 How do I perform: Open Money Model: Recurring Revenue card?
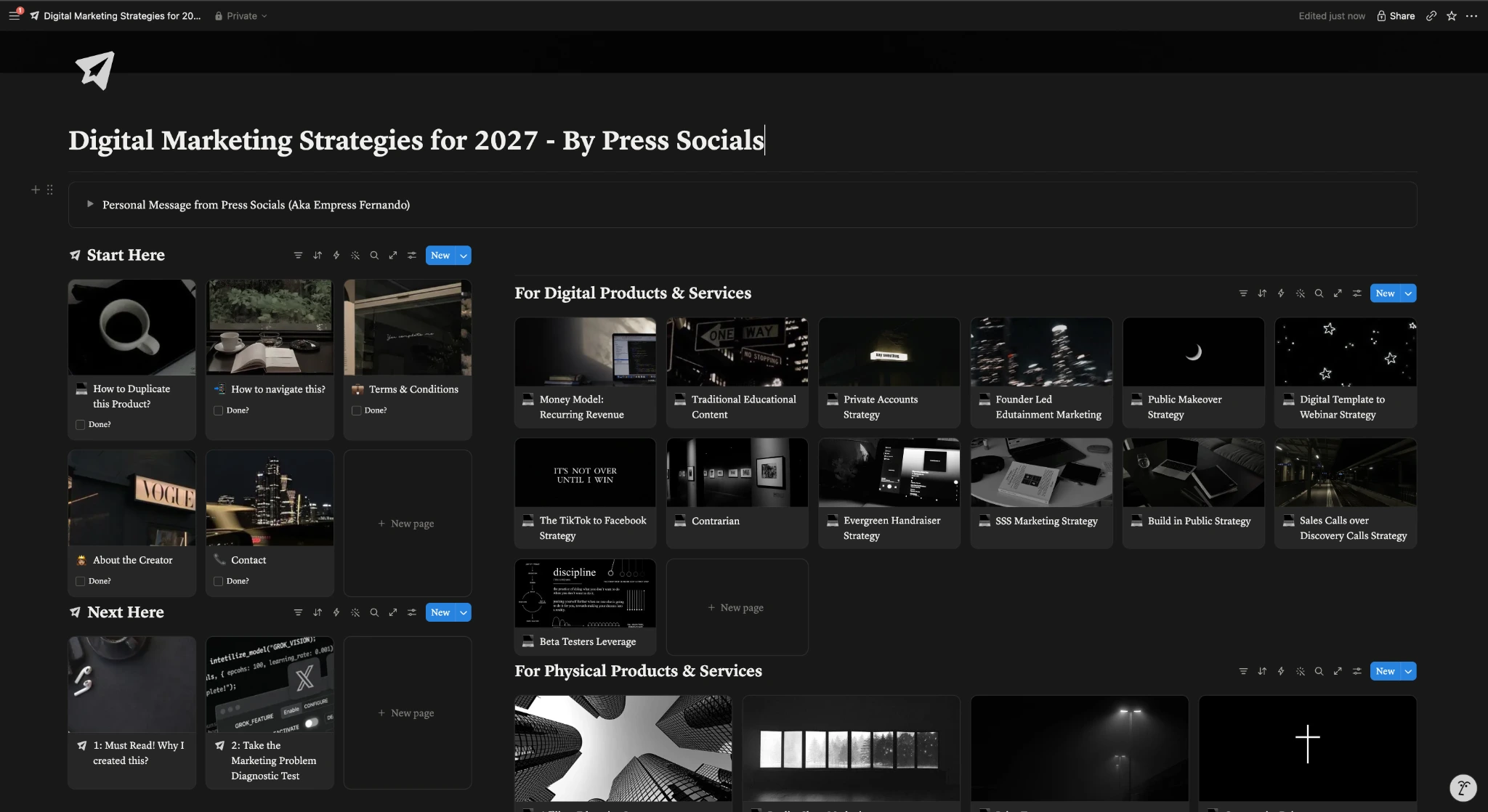(585, 373)
